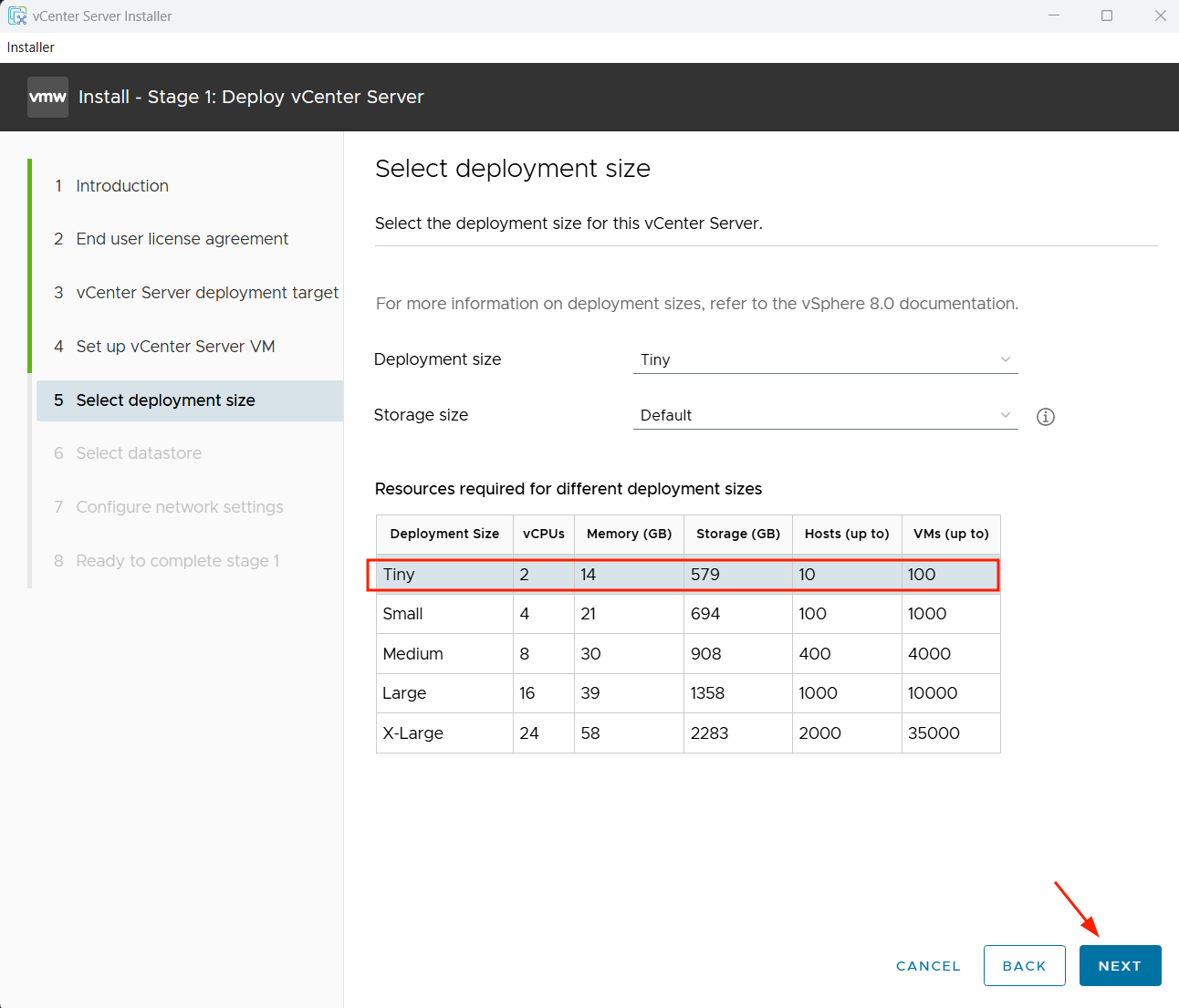Click vCPUs value 24 in X-Large row
The width and height of the screenshot is (1179, 1008).
pos(529,733)
